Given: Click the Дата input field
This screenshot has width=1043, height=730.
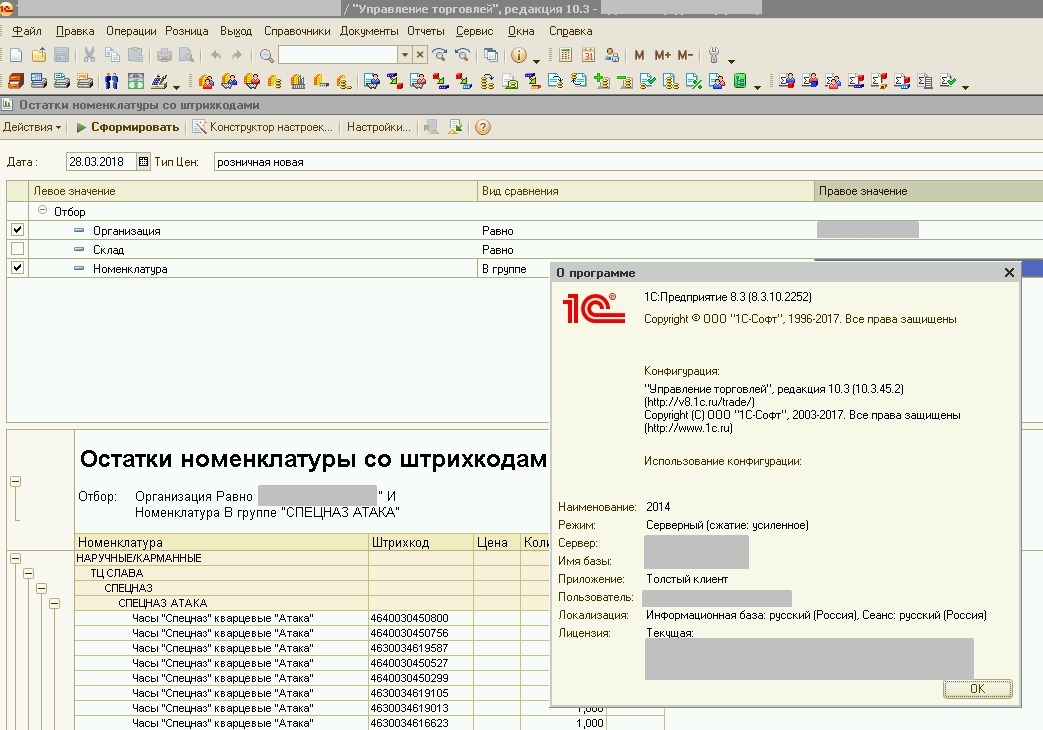Looking at the screenshot, I should 101,162.
